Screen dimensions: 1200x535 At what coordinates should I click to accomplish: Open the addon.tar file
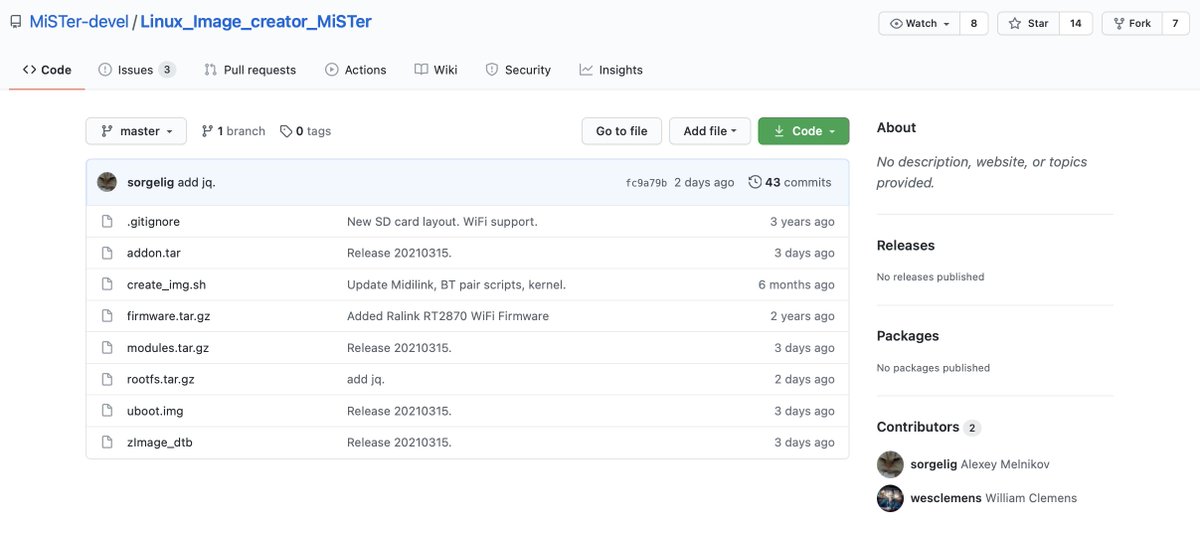point(154,253)
